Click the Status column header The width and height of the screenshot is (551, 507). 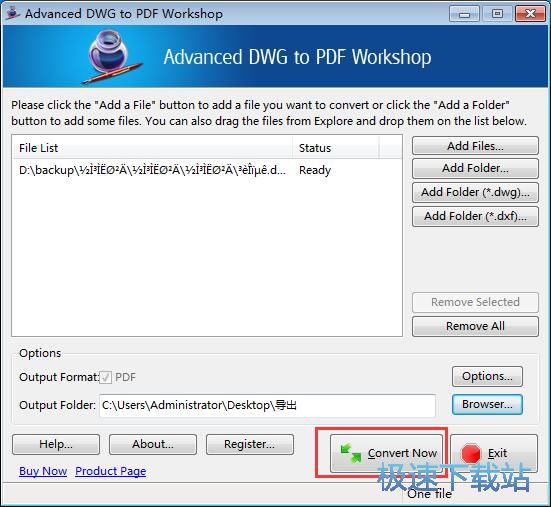point(336,148)
